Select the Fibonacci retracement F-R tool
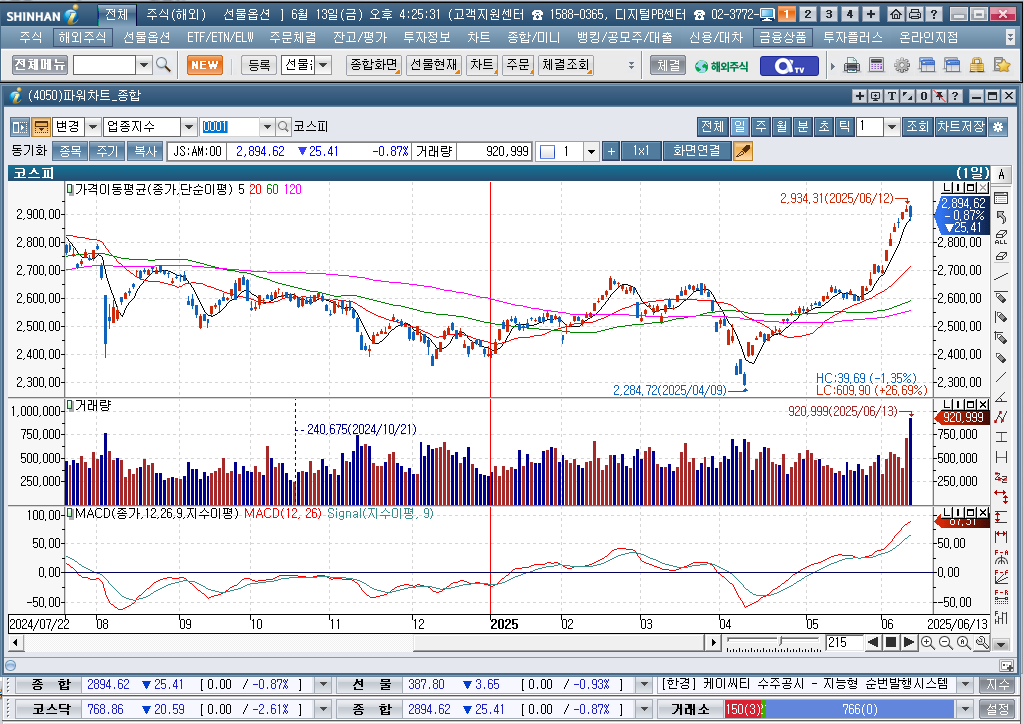 pos(1000,597)
